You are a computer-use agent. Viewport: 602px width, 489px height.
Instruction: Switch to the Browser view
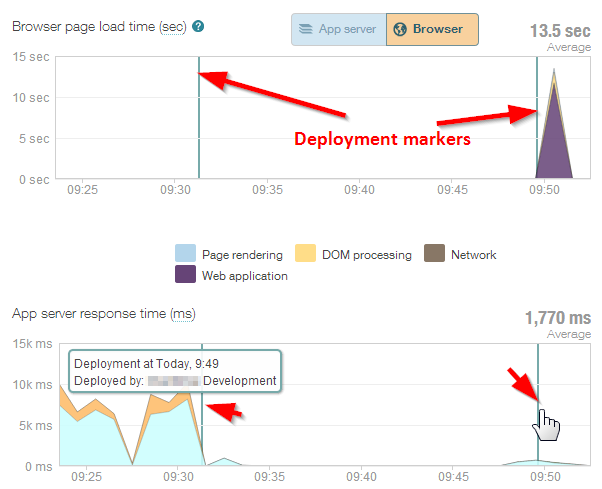coord(432,30)
